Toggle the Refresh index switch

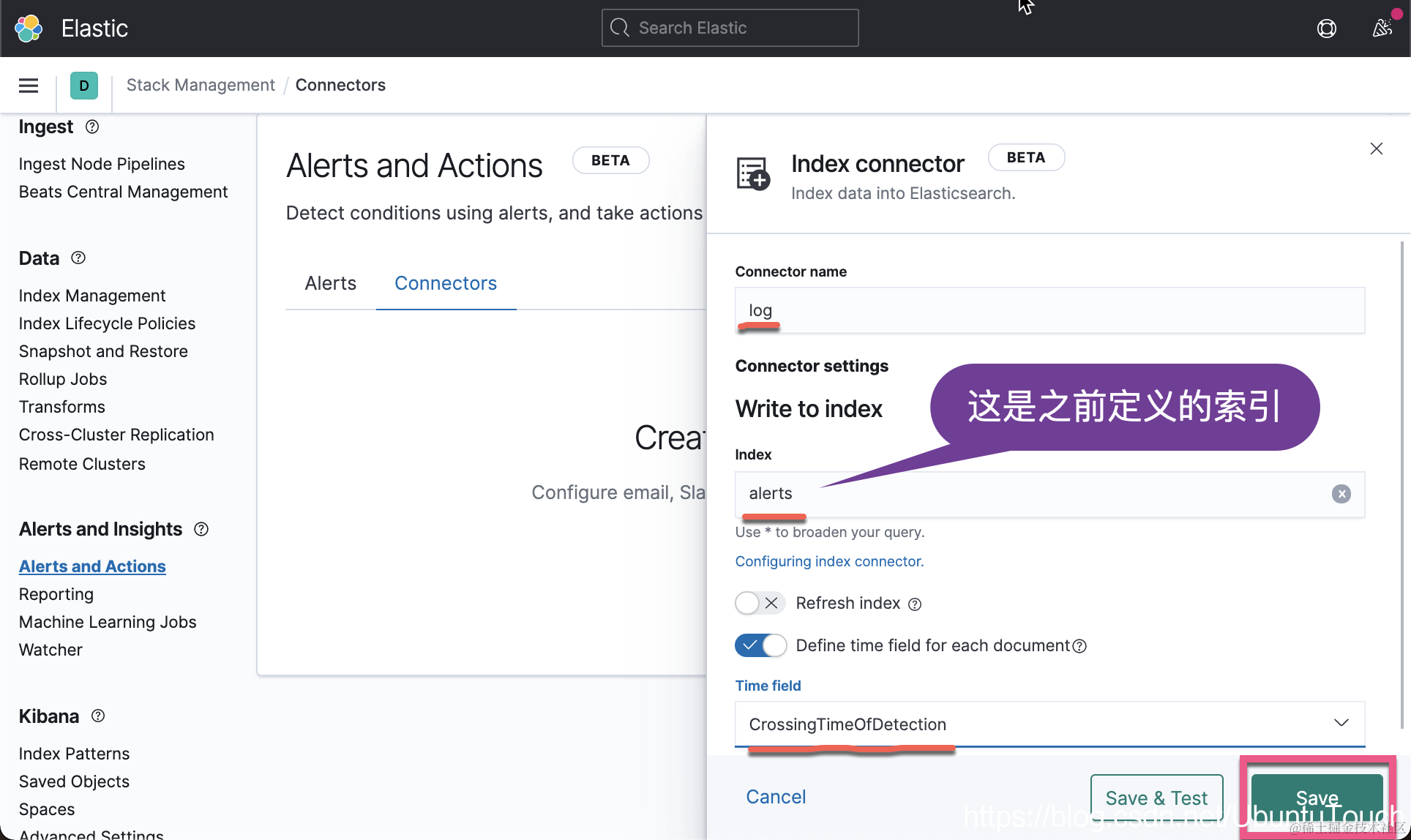point(760,603)
